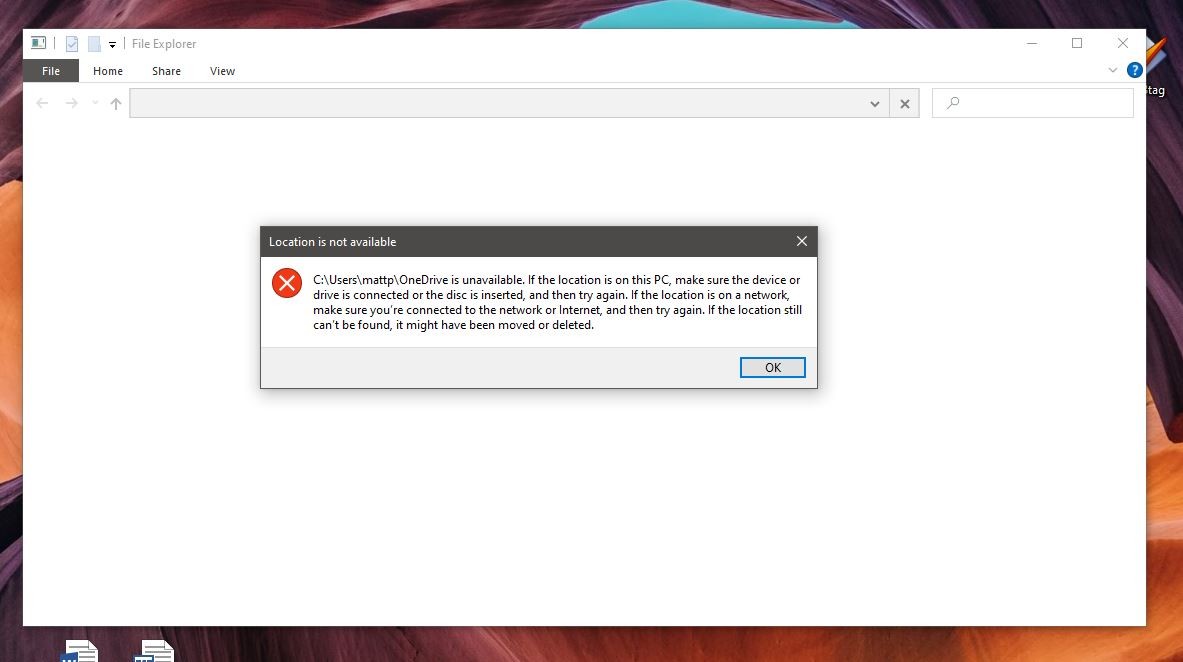Go back using the back arrow
Image resolution: width=1183 pixels, height=662 pixels.
coord(42,103)
